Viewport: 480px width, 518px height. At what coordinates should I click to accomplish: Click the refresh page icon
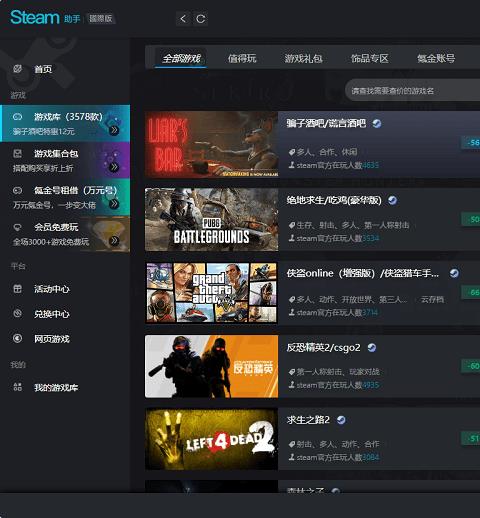(x=200, y=19)
